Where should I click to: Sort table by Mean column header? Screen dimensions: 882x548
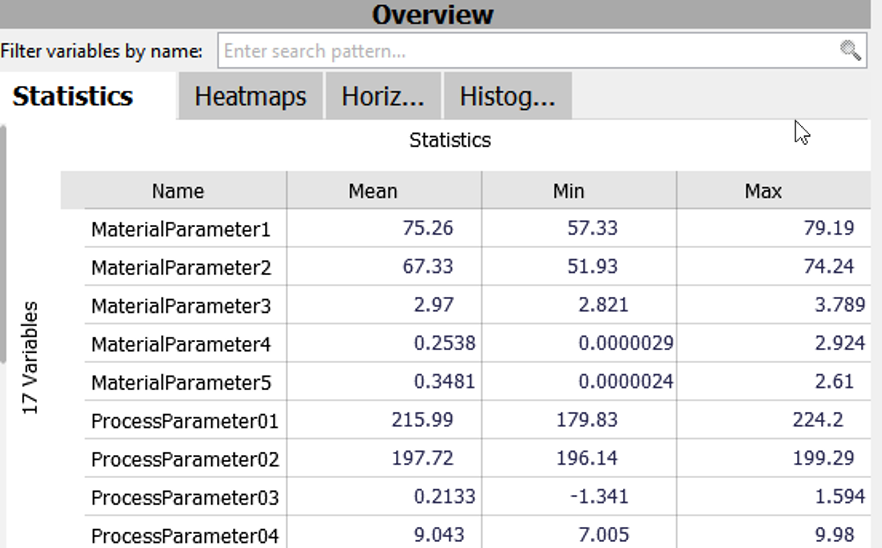[x=373, y=190]
